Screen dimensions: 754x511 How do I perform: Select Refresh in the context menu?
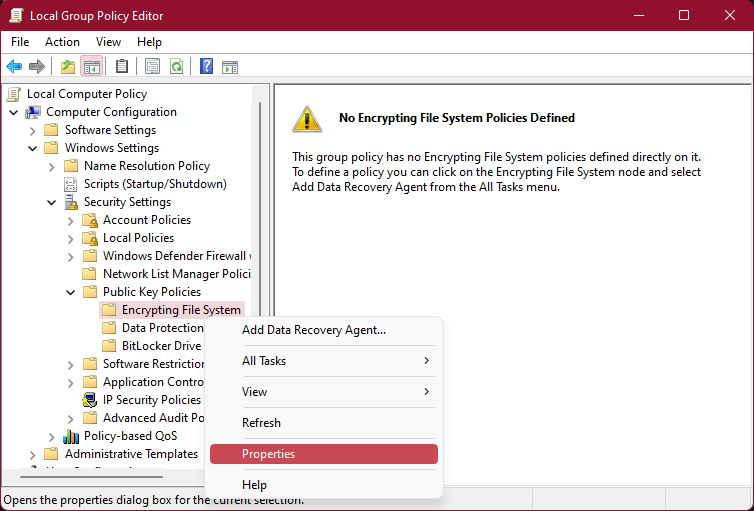click(324, 423)
